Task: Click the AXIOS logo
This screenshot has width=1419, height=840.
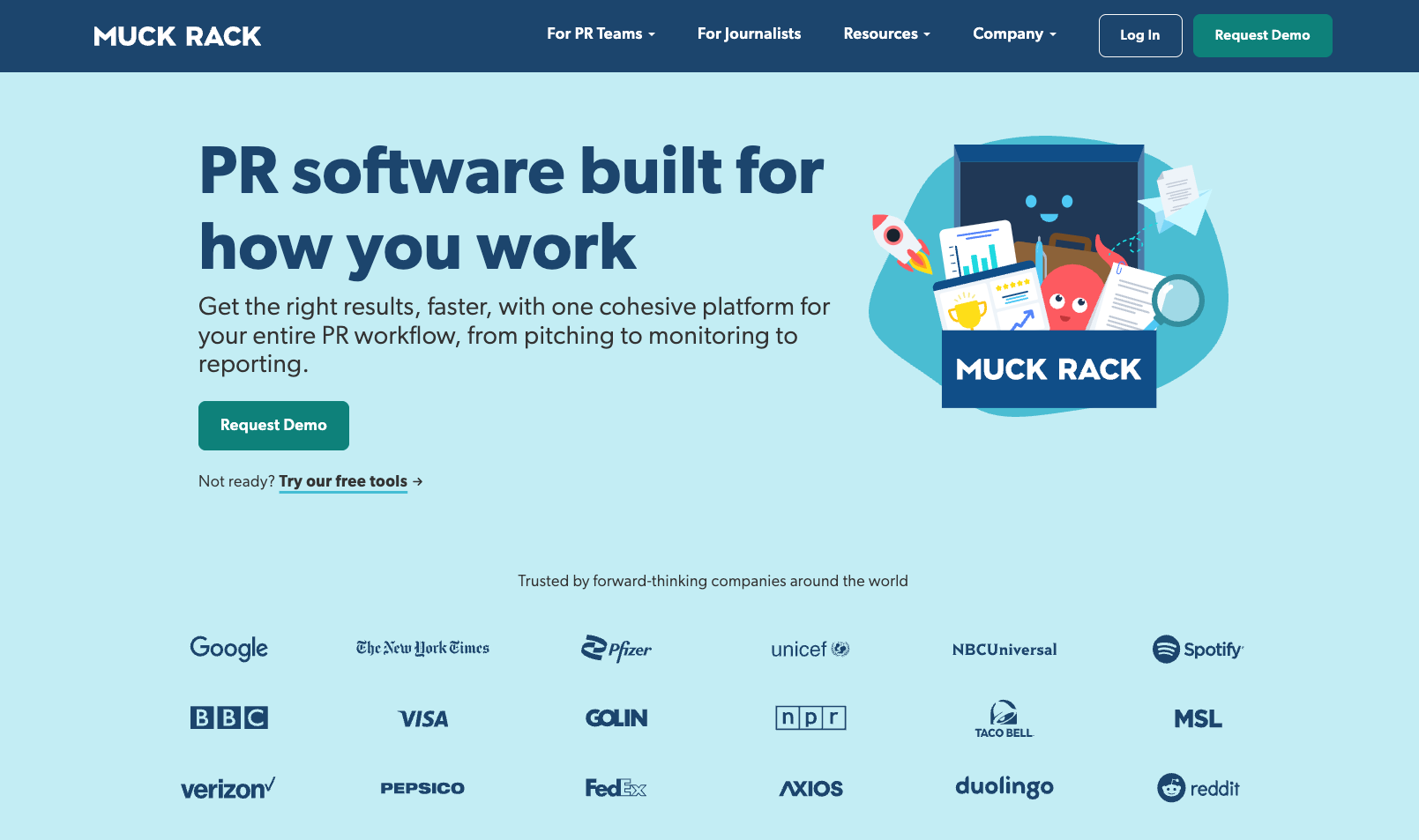Action: click(x=810, y=789)
